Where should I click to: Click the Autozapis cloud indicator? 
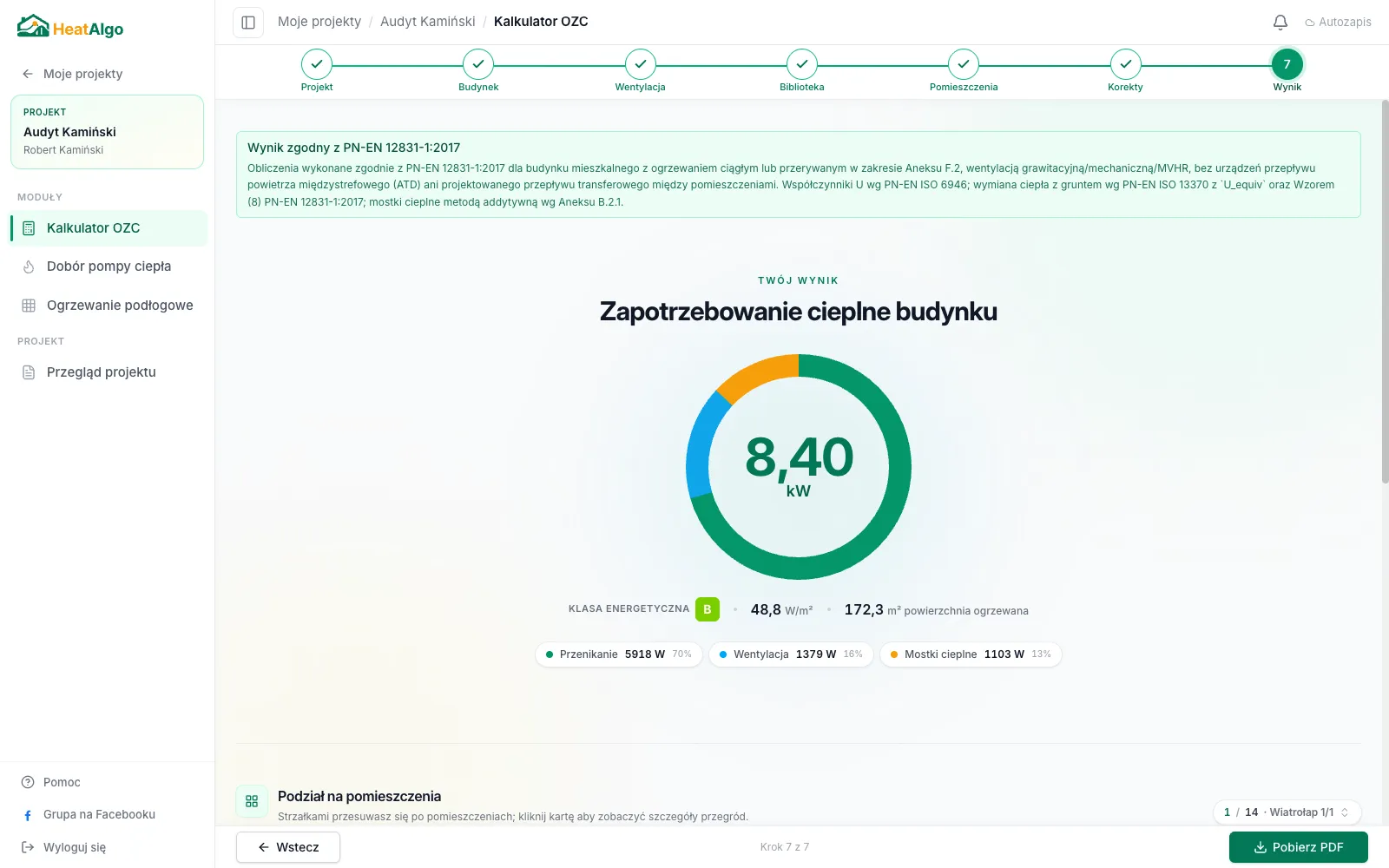coord(1338,23)
